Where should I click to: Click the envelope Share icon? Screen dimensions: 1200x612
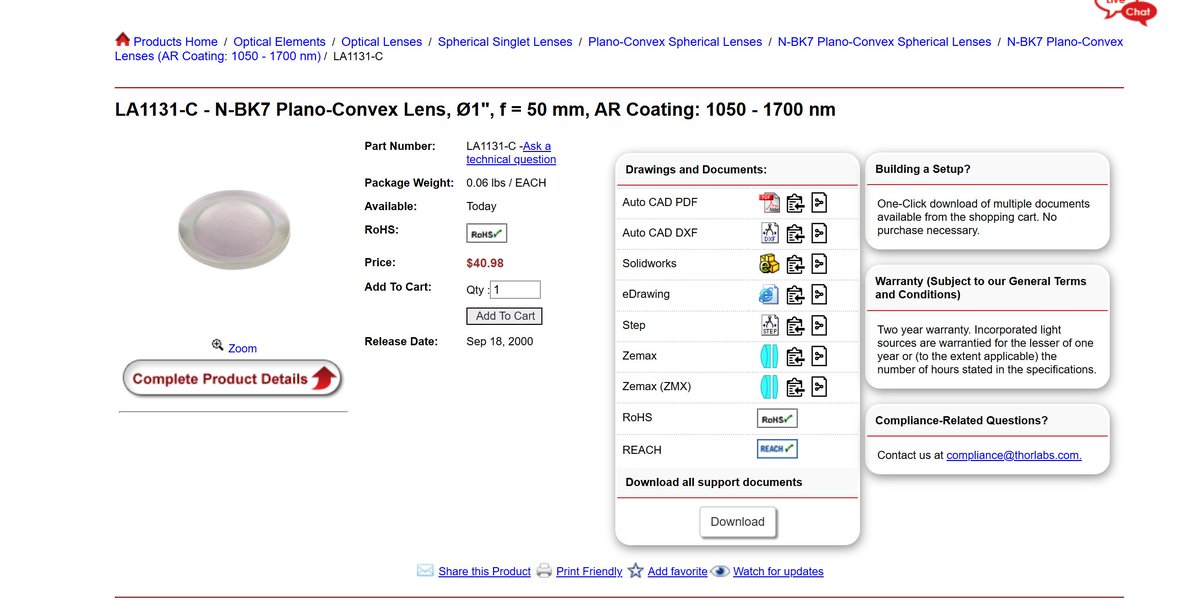coord(425,571)
